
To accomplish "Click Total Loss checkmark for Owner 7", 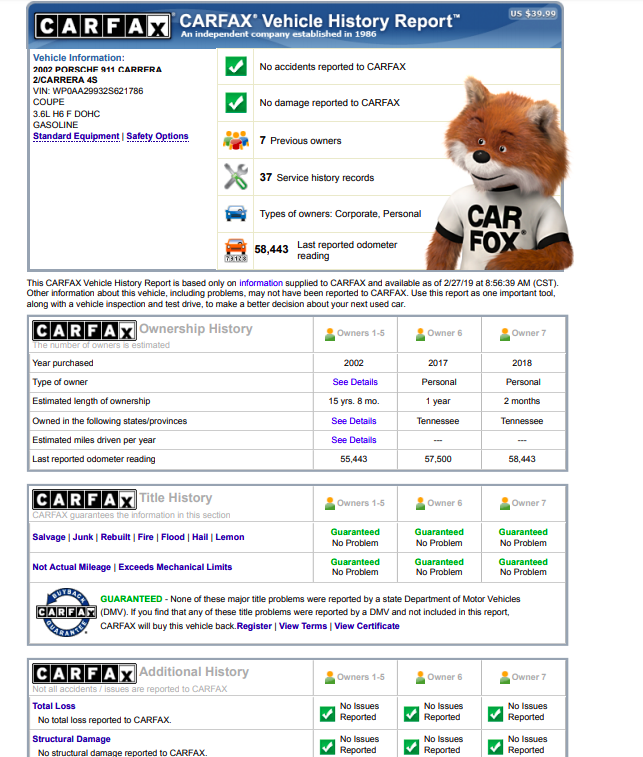I will 495,714.
